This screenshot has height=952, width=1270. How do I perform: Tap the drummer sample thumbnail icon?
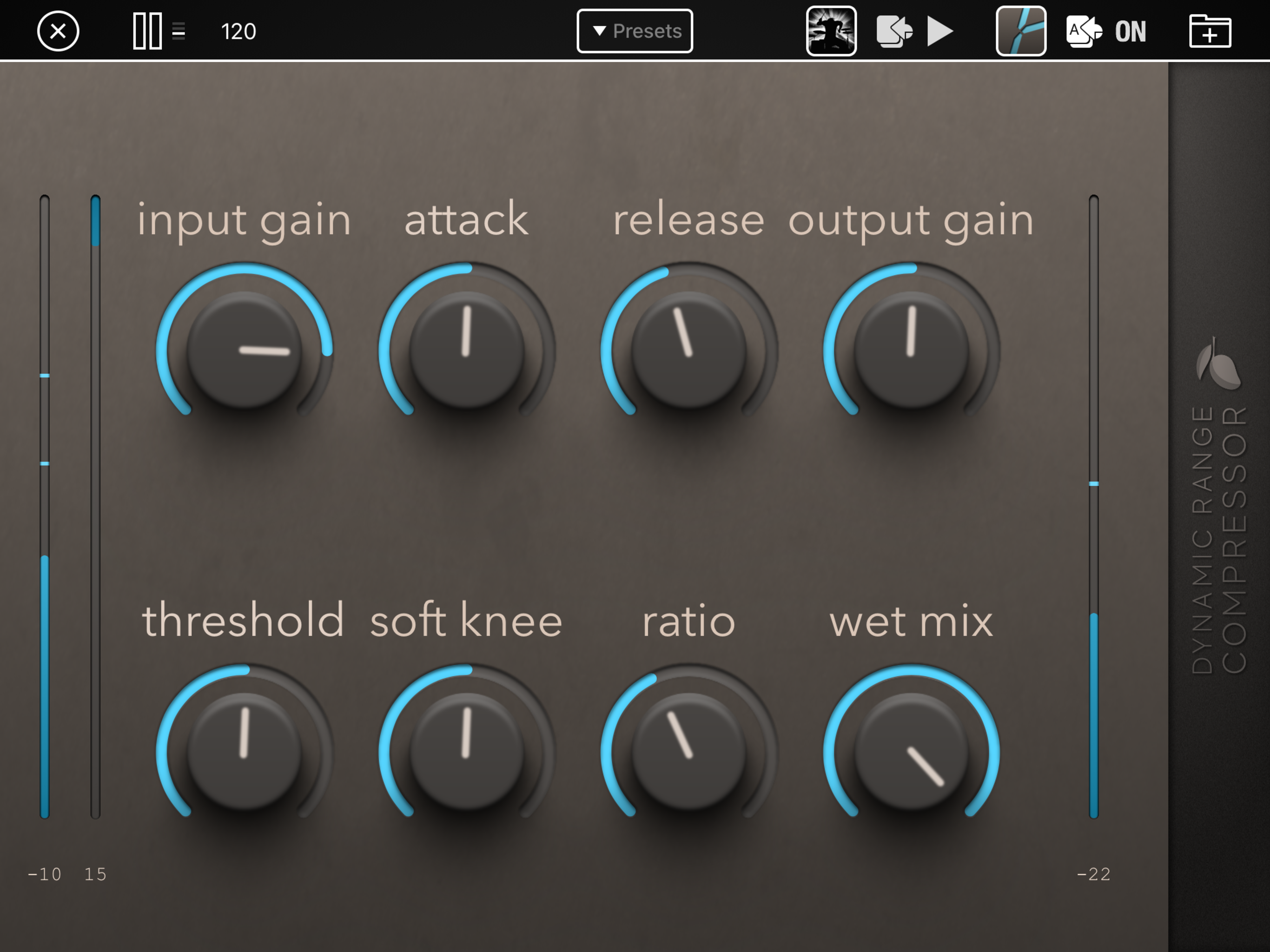(x=831, y=31)
